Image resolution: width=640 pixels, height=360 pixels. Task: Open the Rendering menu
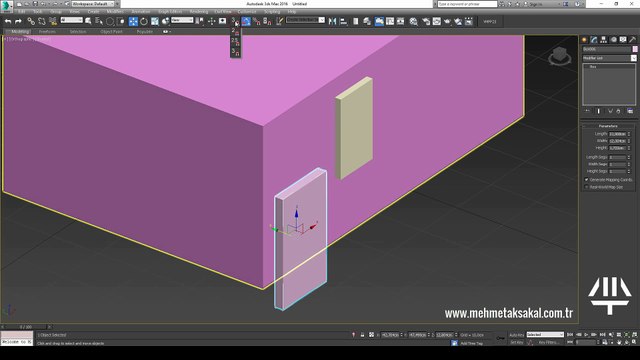click(x=199, y=12)
